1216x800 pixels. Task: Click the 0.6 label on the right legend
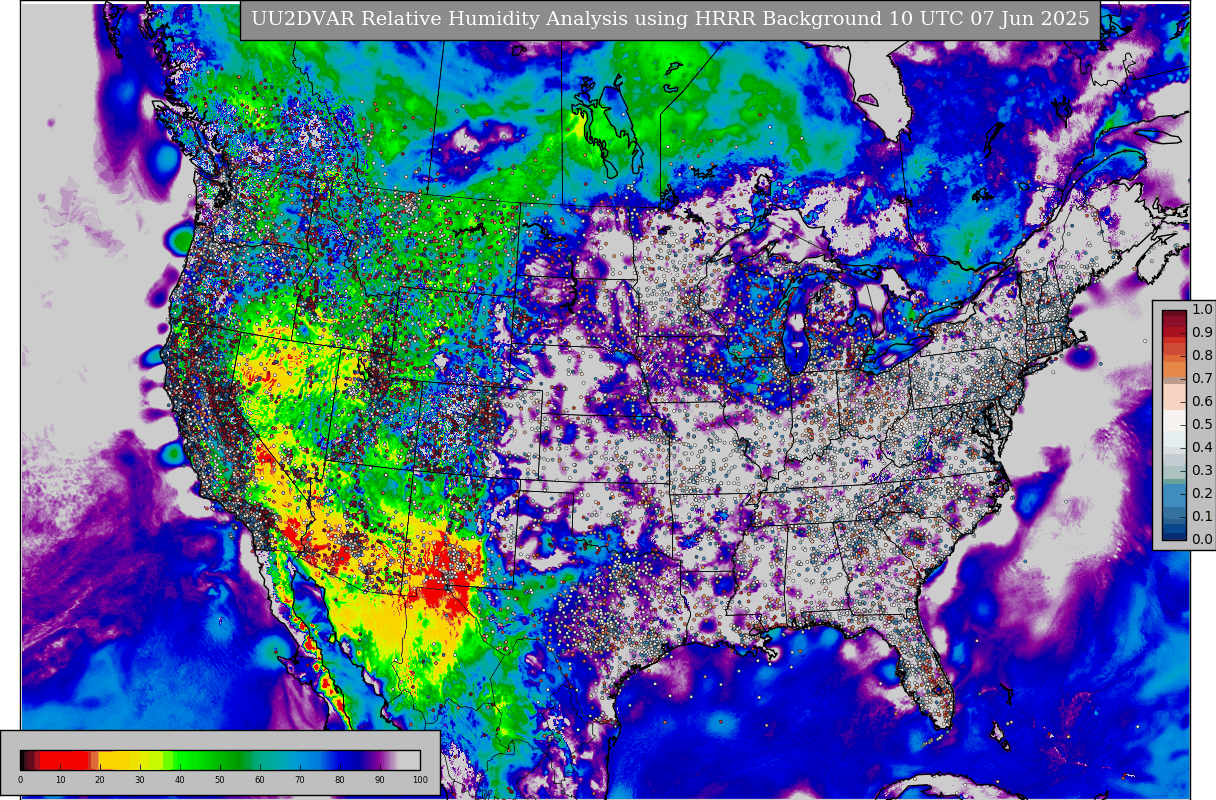point(1202,401)
